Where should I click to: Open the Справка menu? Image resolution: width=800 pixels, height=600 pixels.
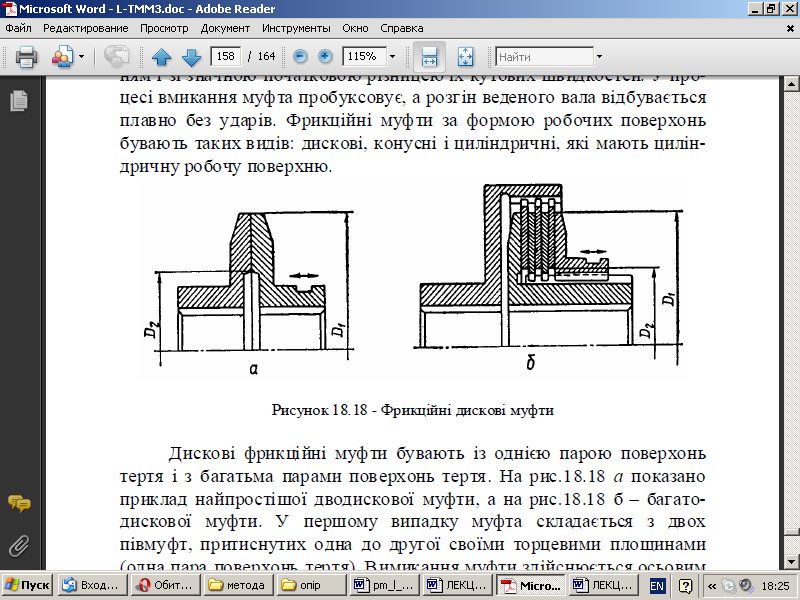(x=402, y=29)
